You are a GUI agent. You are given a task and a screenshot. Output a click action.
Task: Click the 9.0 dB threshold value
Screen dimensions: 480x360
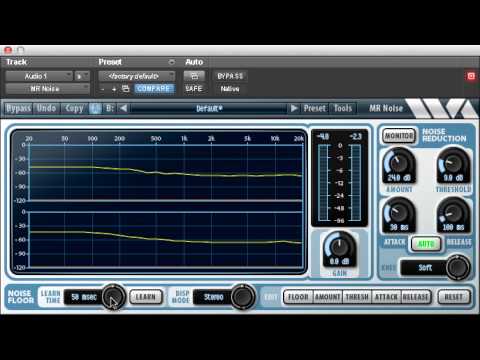click(453, 178)
